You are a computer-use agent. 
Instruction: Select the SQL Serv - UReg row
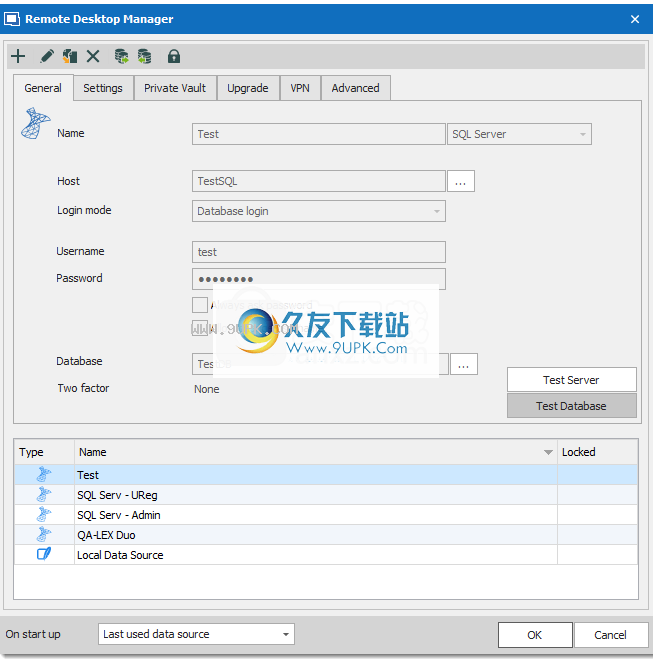(x=326, y=494)
